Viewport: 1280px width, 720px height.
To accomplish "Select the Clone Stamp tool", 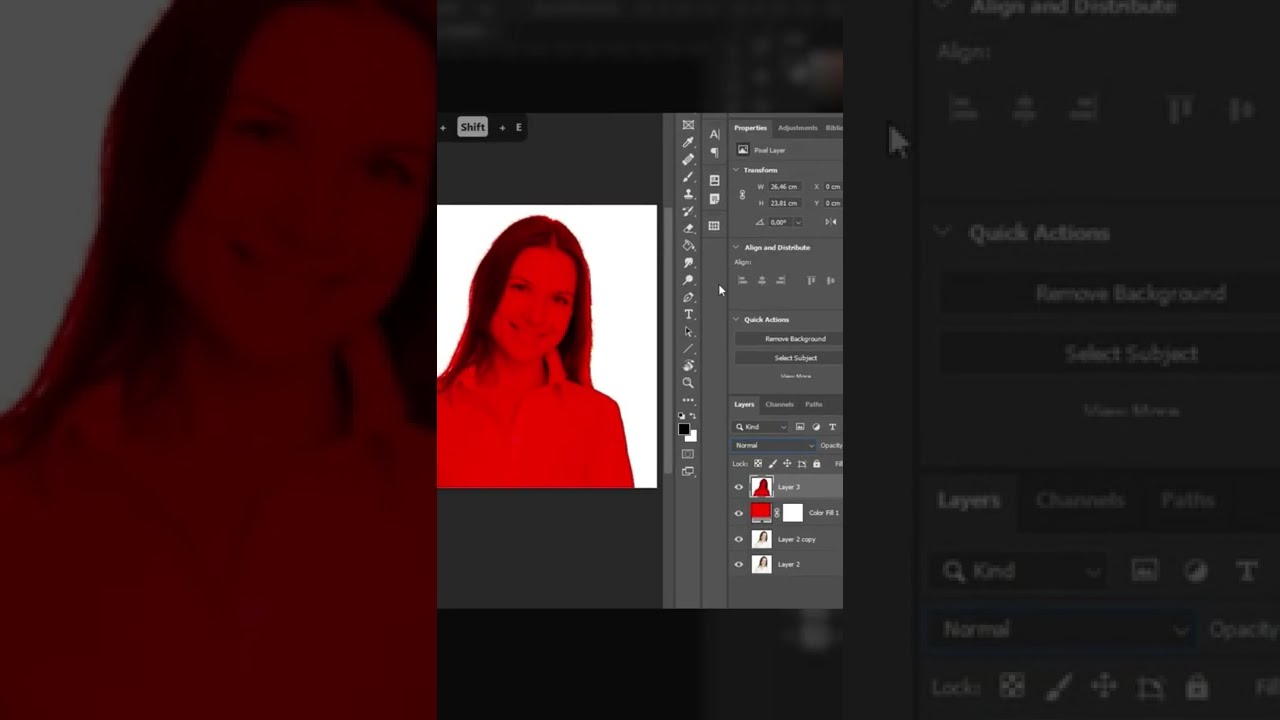I will pyautogui.click(x=688, y=194).
